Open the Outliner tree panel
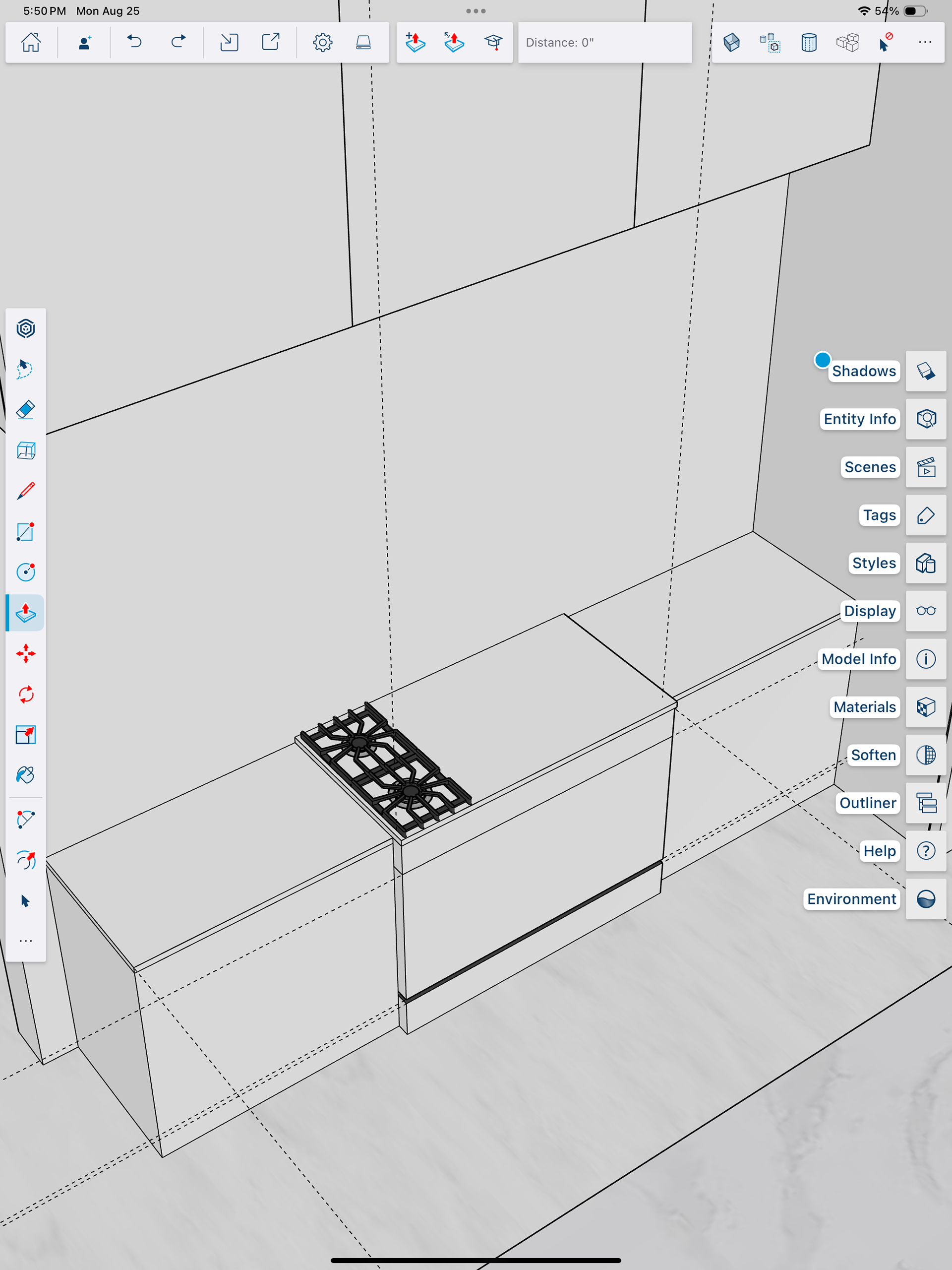This screenshot has height=1270, width=952. [925, 803]
